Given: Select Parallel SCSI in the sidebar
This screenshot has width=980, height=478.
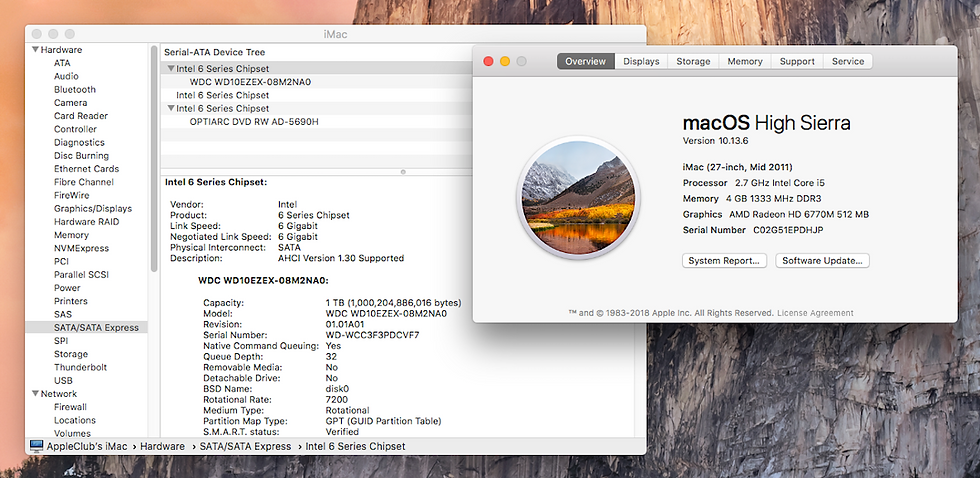Looking at the screenshot, I should pos(81,274).
